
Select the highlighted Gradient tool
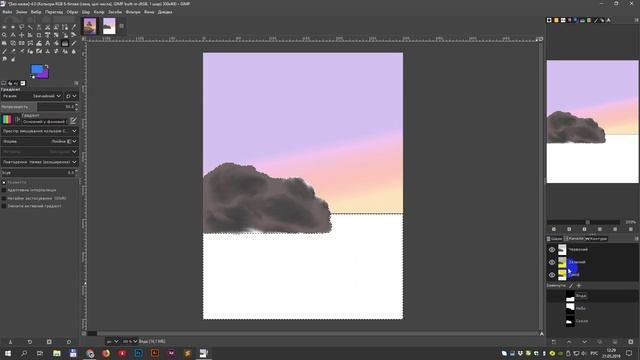pyautogui.click(x=65, y=43)
